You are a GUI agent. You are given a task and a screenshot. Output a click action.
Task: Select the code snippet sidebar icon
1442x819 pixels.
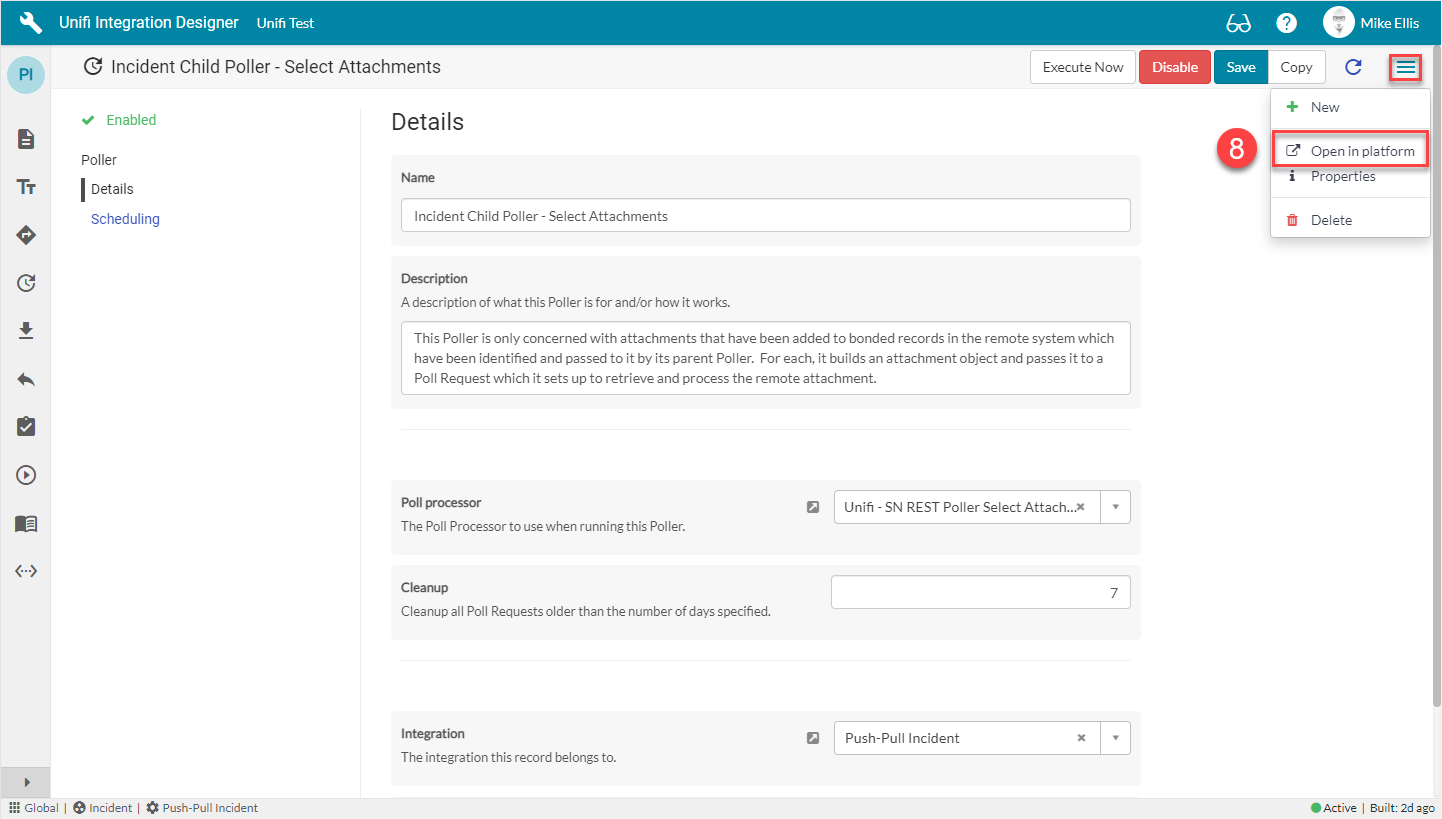25,571
